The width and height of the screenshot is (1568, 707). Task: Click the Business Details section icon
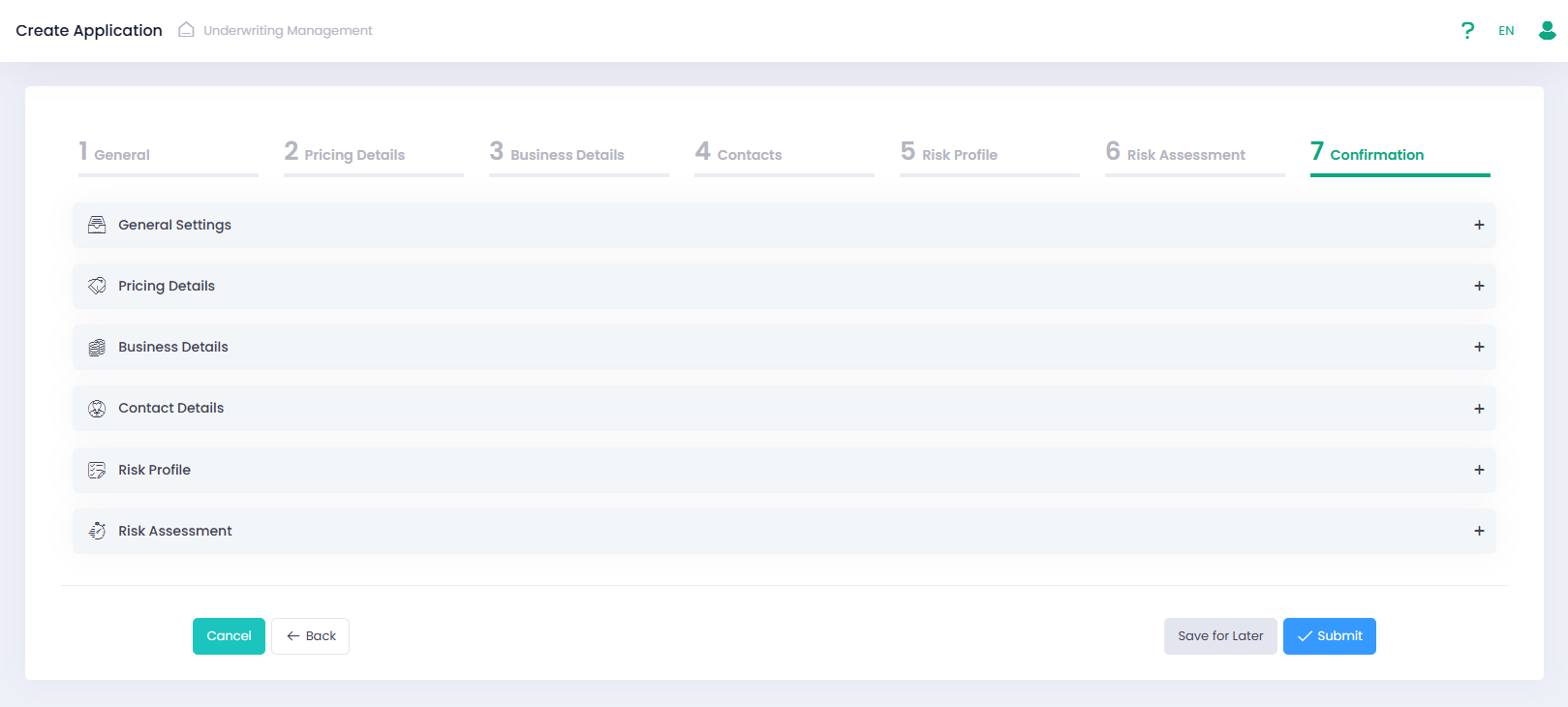tap(97, 347)
